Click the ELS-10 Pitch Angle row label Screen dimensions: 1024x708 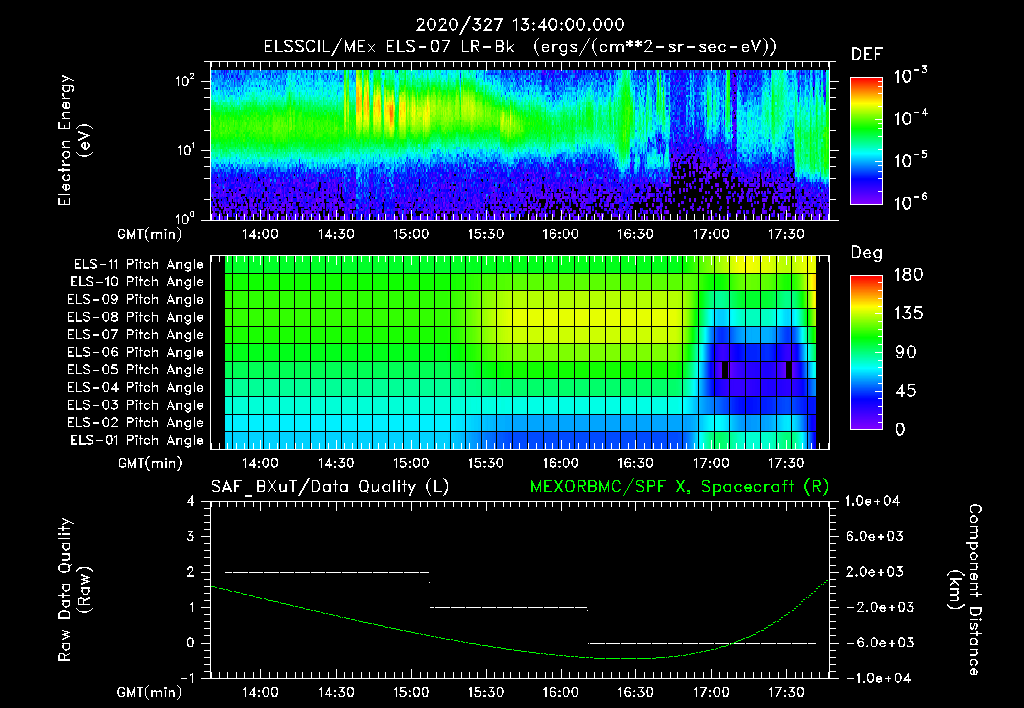pyautogui.click(x=137, y=282)
